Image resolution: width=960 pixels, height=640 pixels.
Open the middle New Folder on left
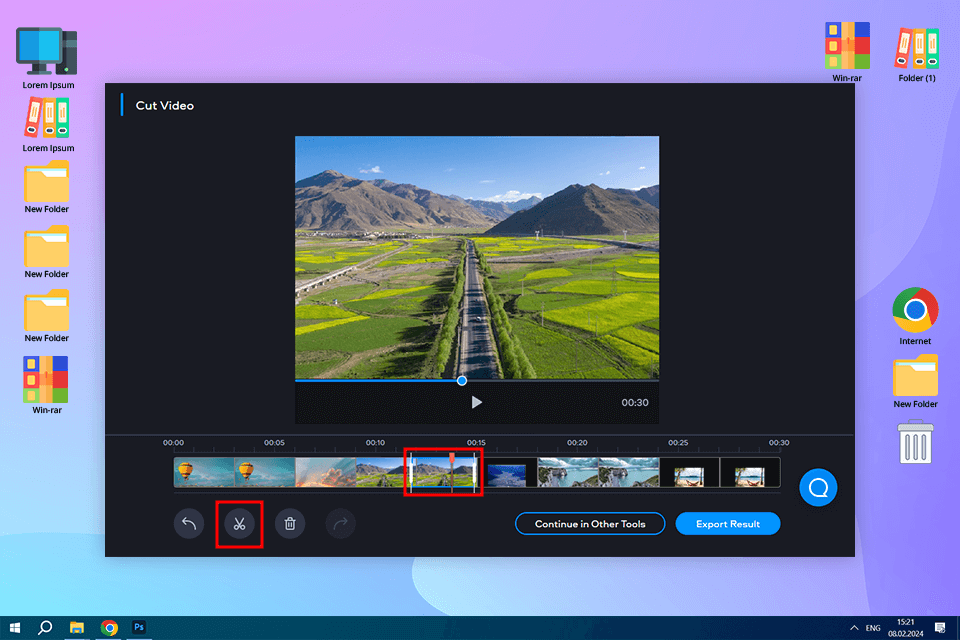coord(47,252)
